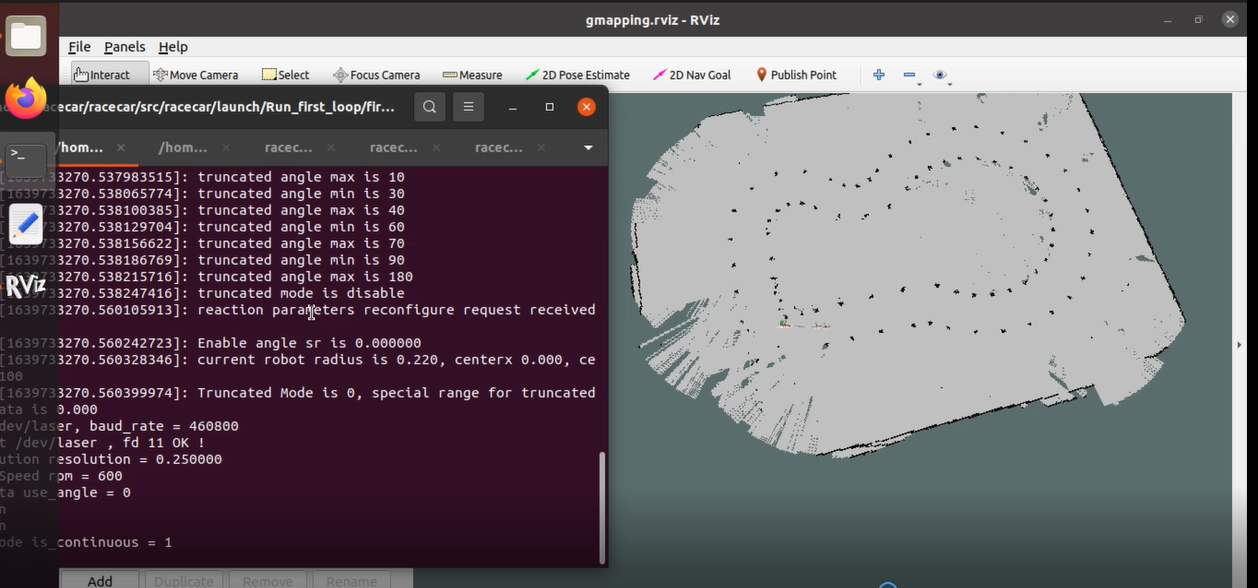The width and height of the screenshot is (1258, 588).
Task: Open Firefox from the Ubuntu dock
Action: 26,98
